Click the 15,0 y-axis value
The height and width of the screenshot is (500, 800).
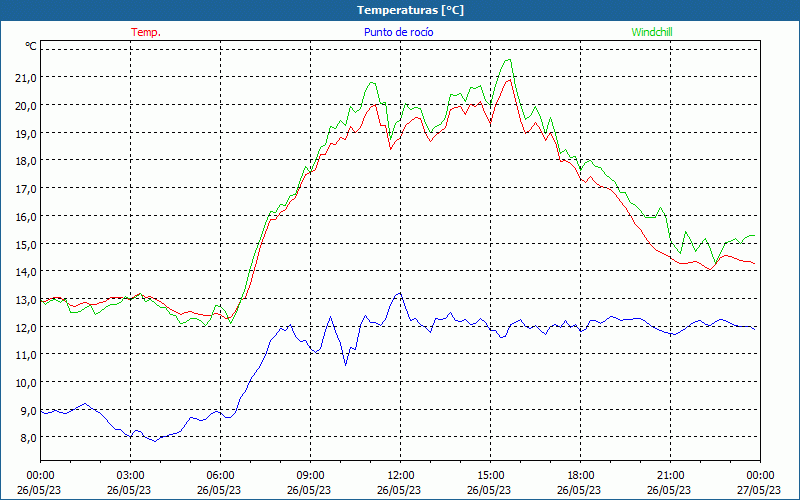[27, 244]
